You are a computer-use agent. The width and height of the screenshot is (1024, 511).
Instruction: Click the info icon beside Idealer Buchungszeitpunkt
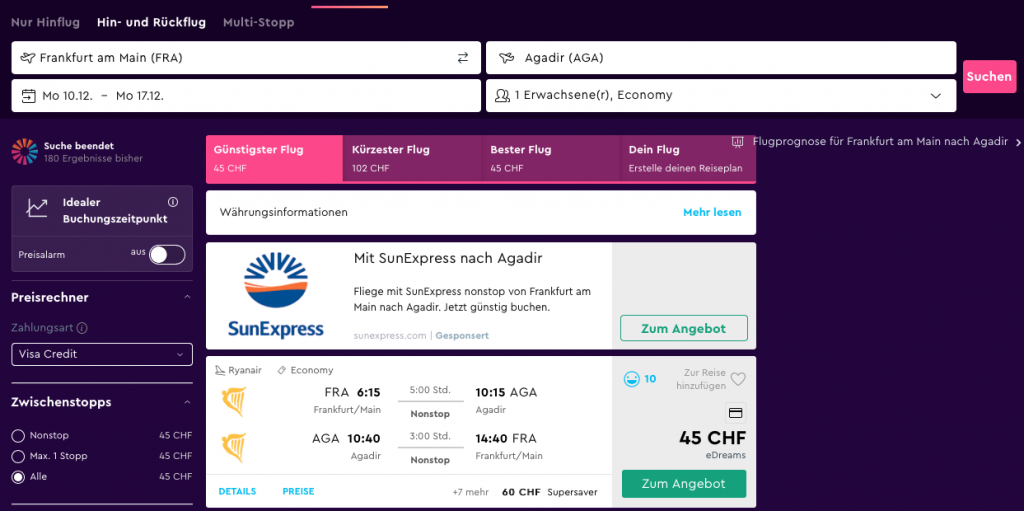click(172, 202)
